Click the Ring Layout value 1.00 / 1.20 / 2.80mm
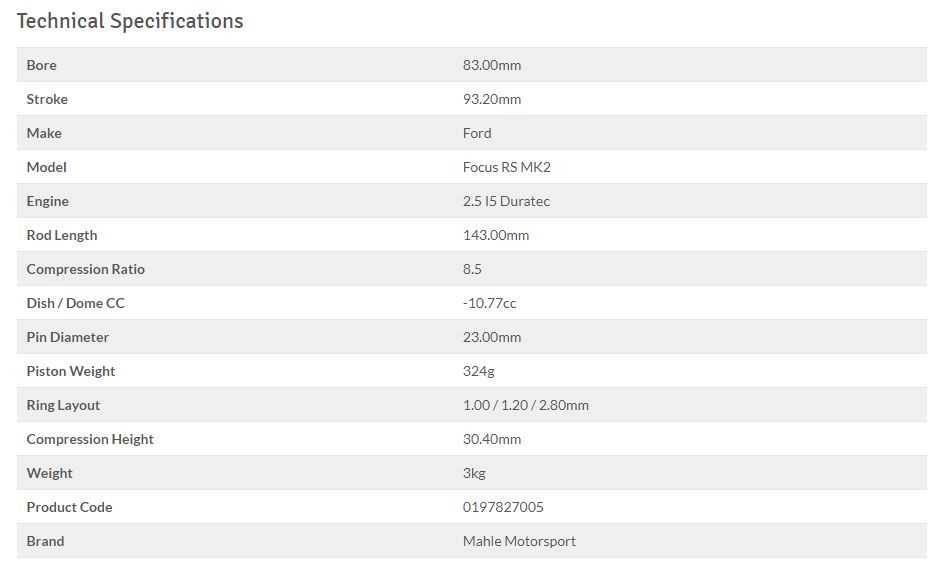The width and height of the screenshot is (939, 570). pyautogui.click(x=526, y=405)
